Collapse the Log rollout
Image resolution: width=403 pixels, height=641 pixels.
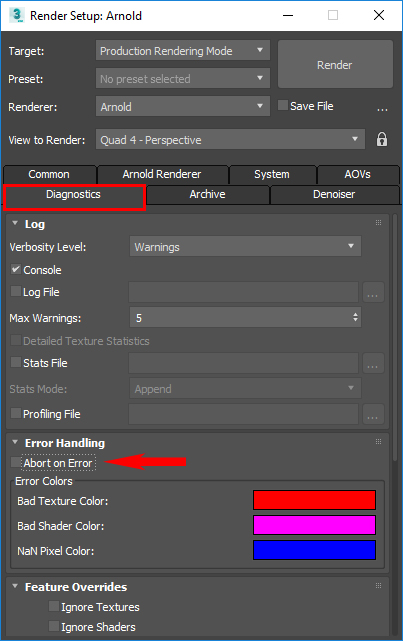tap(15, 223)
